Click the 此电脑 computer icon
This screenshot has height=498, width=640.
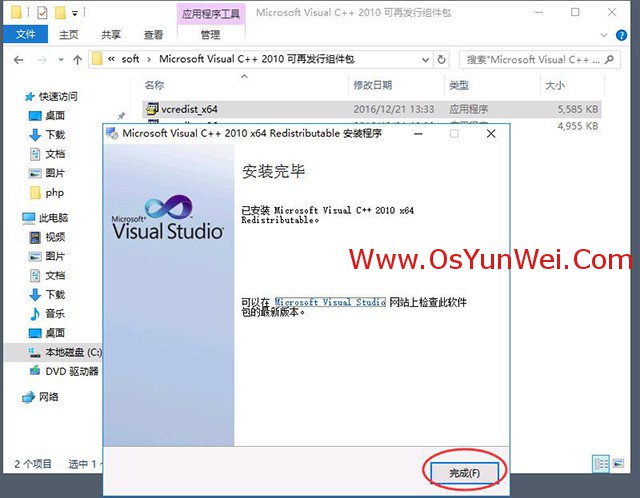point(29,218)
